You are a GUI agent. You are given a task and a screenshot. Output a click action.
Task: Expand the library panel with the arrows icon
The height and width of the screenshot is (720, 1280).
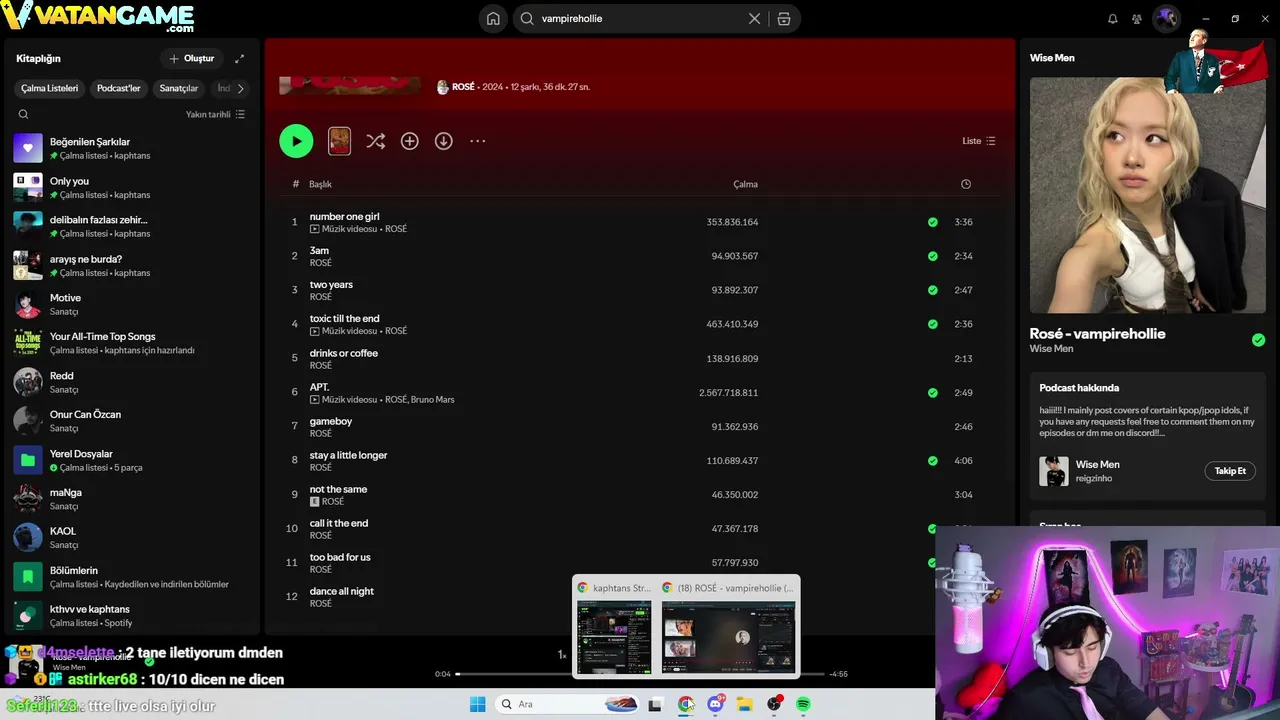click(x=239, y=59)
